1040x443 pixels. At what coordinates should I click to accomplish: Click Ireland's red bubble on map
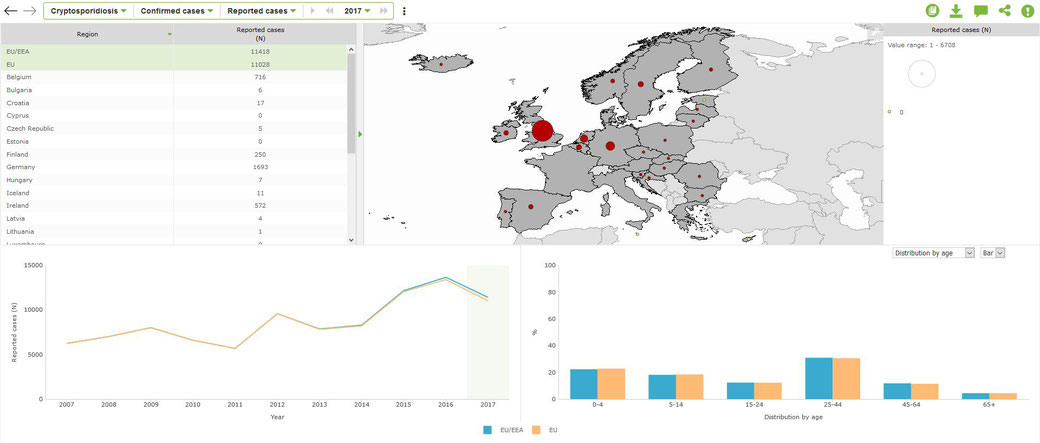tap(506, 133)
